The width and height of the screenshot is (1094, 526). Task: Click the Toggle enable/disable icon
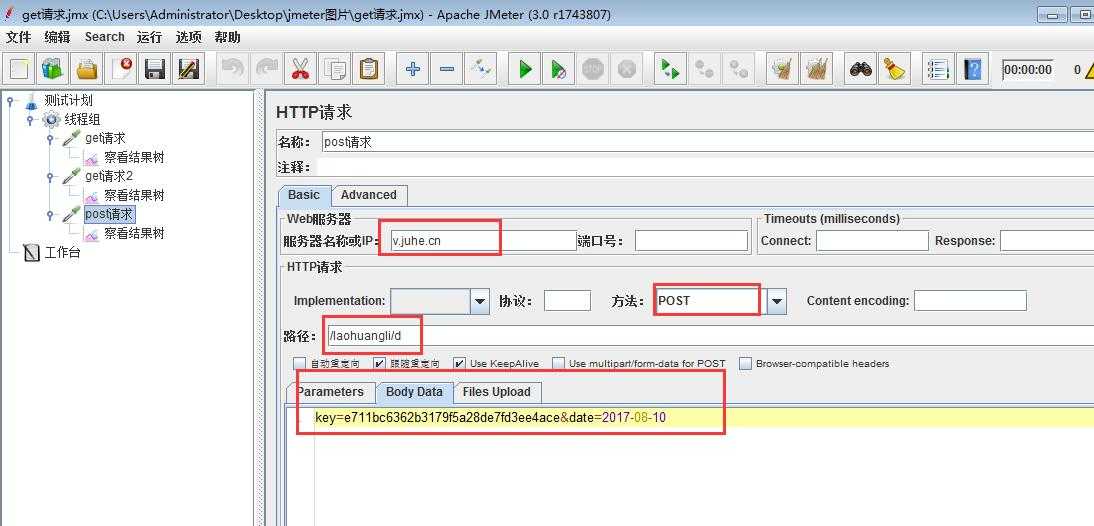(481, 68)
